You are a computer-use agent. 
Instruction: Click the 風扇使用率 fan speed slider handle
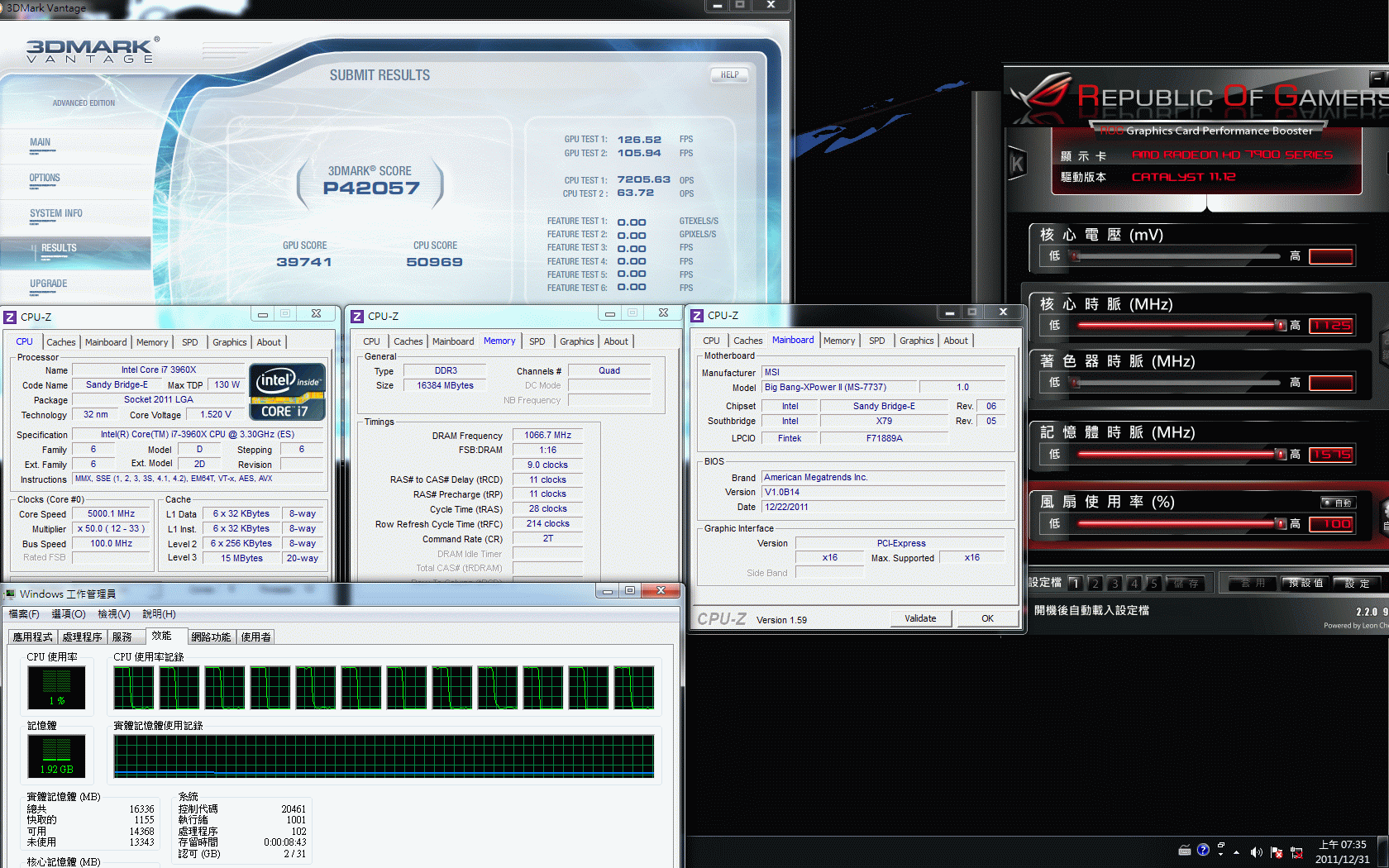point(1281,524)
